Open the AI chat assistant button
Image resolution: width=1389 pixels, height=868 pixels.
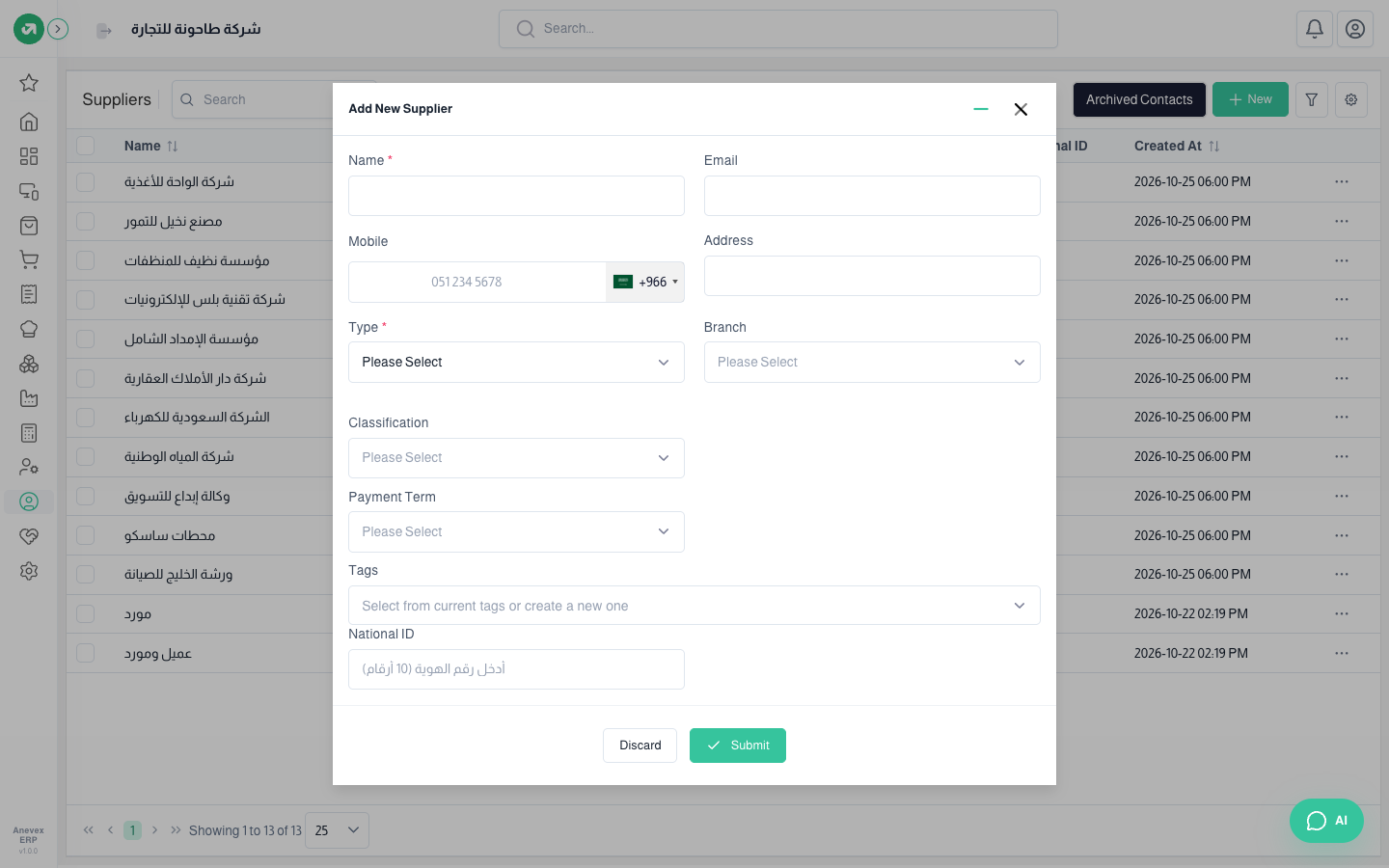click(1326, 821)
